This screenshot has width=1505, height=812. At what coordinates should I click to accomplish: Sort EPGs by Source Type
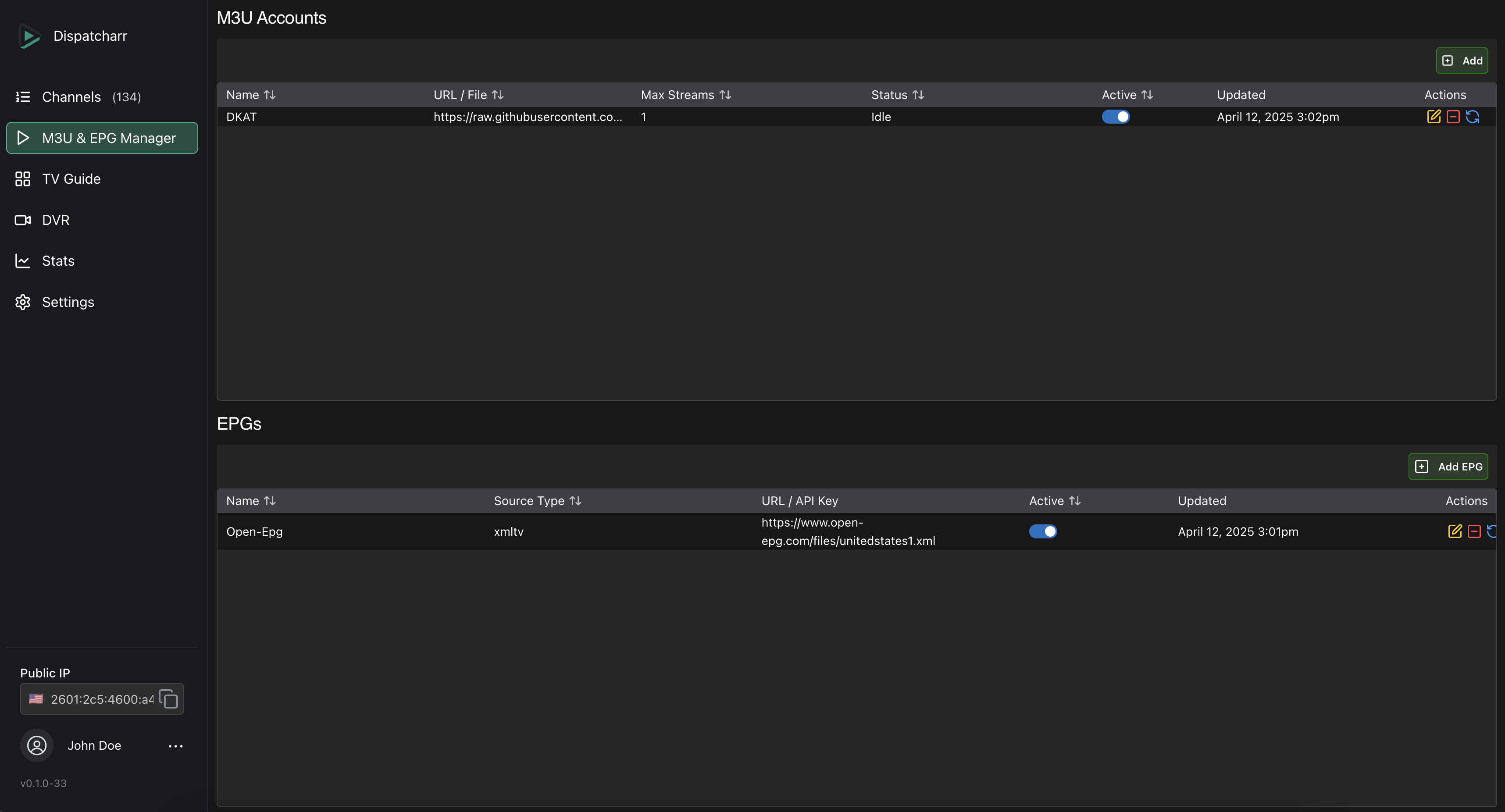pyautogui.click(x=575, y=501)
